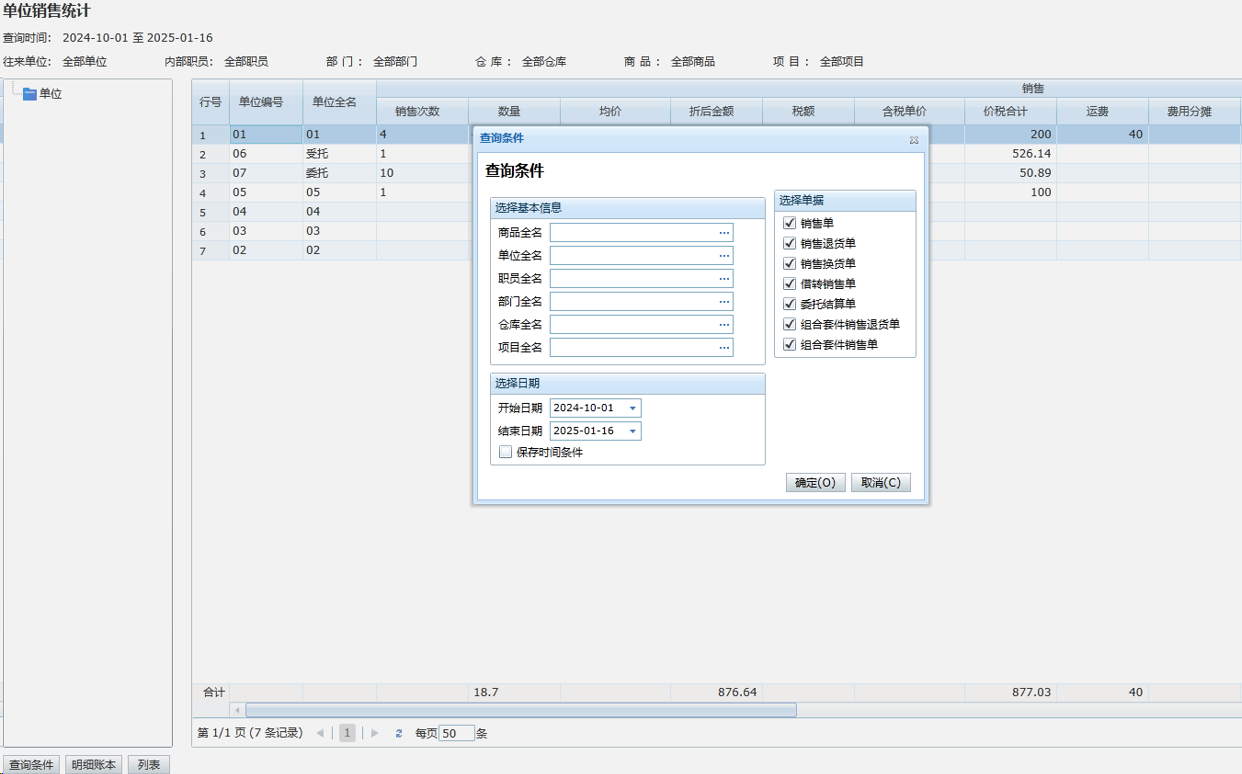Click ellipsis icon beside 商品全名 field
Screen dimensions: 1242x774
click(x=724, y=233)
